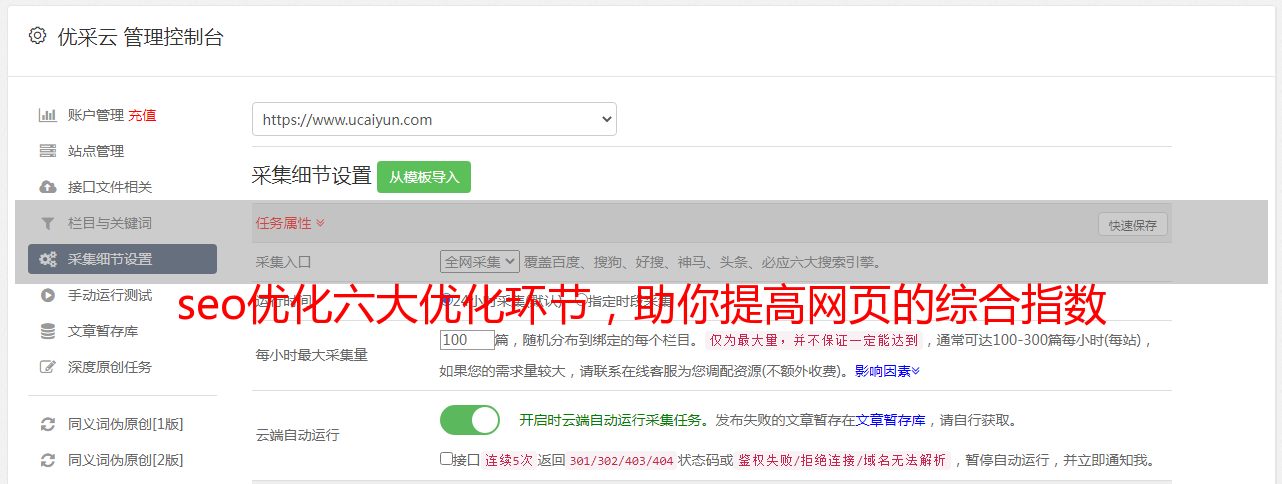This screenshot has height=484, width=1282.
Task: Click the gear icon beside 优采云 管理控制台
Action: point(37,36)
